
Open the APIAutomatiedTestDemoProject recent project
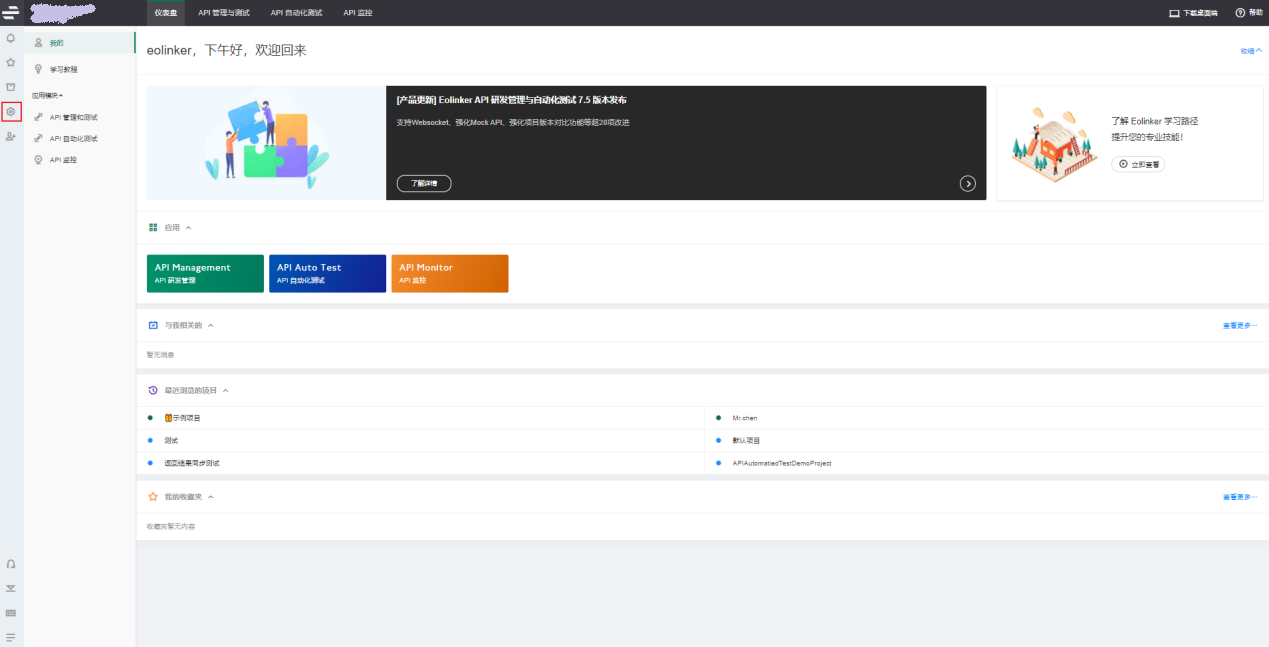click(x=782, y=463)
